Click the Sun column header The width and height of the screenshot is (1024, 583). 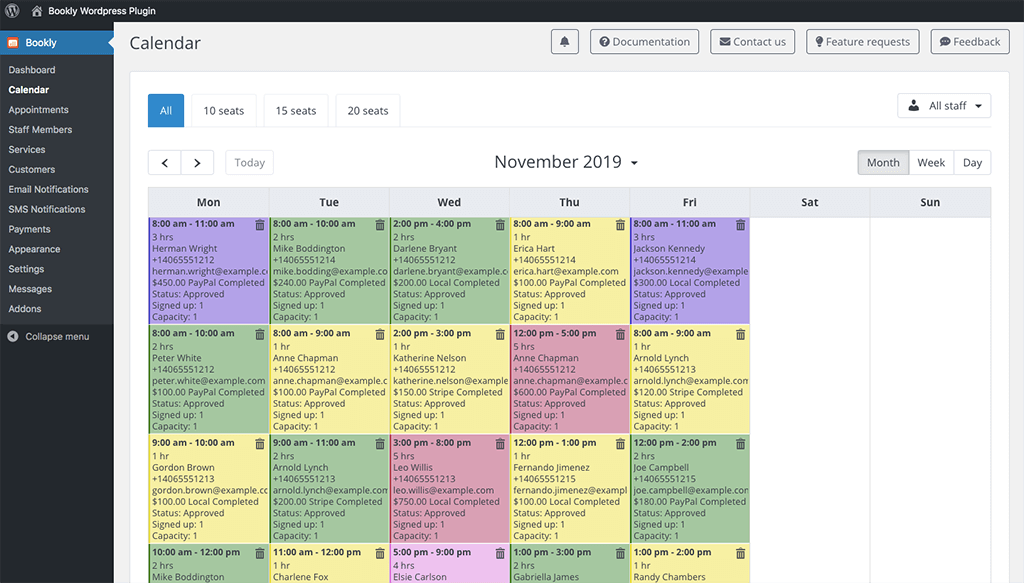[930, 202]
